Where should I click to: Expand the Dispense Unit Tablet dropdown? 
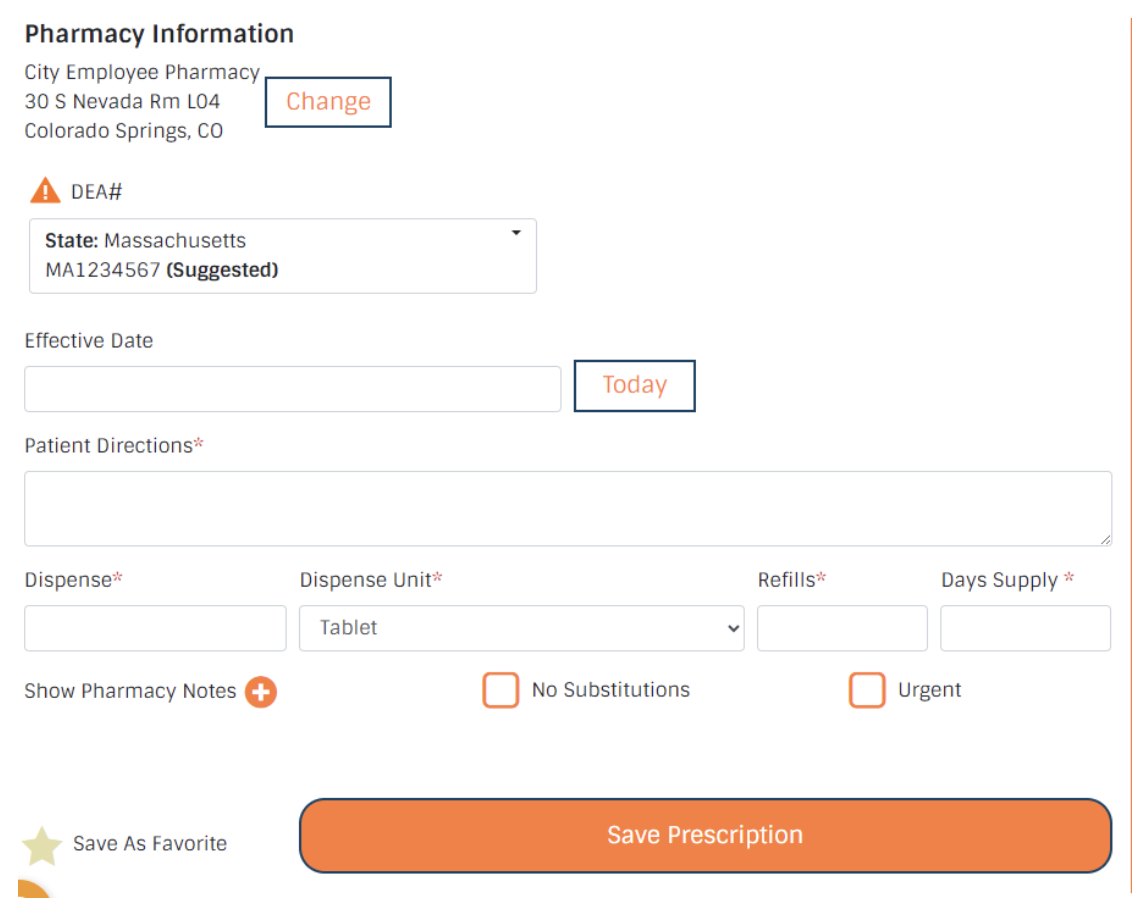coord(521,628)
